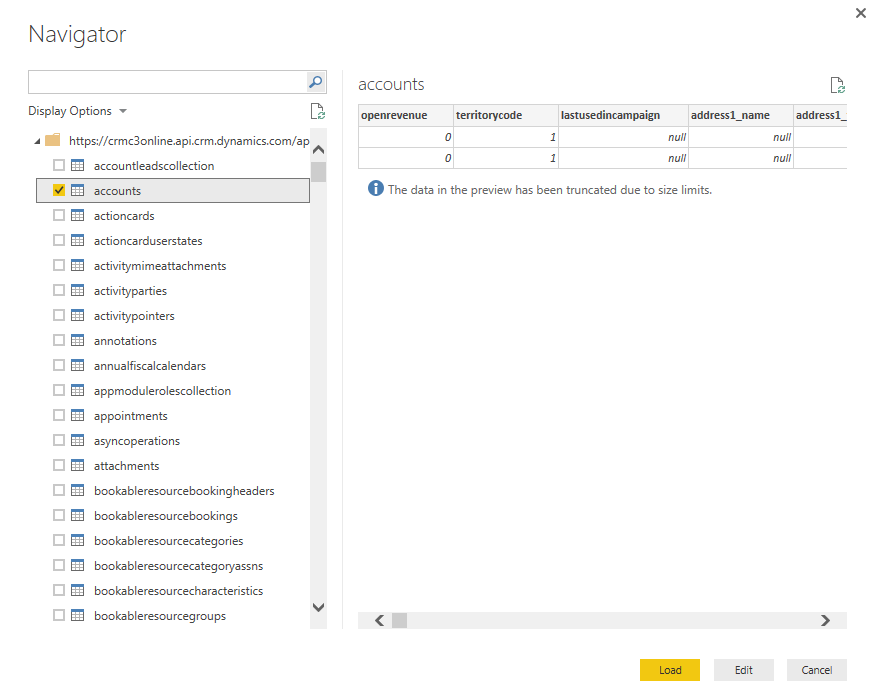
Task: Click table icon beside bookableresourcegroups
Action: tap(78, 616)
